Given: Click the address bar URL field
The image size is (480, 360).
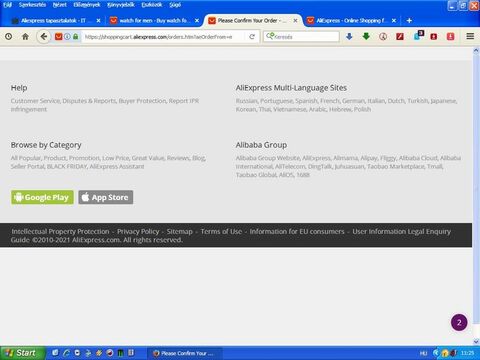Looking at the screenshot, I should point(163,37).
